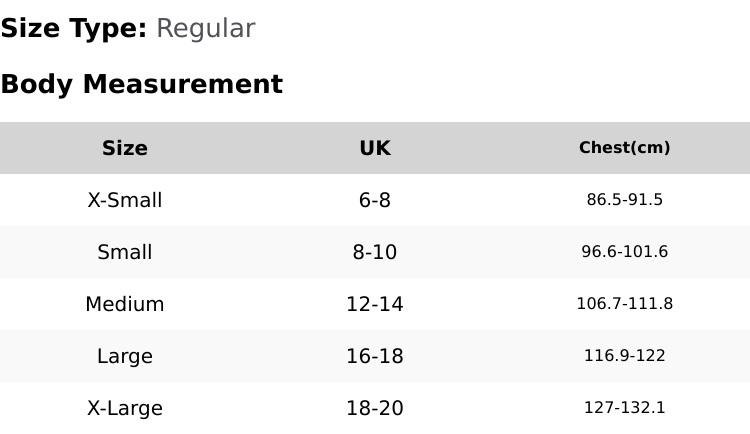Image resolution: width=750 pixels, height=434 pixels.
Task: Click the UK column header
Action: click(375, 148)
